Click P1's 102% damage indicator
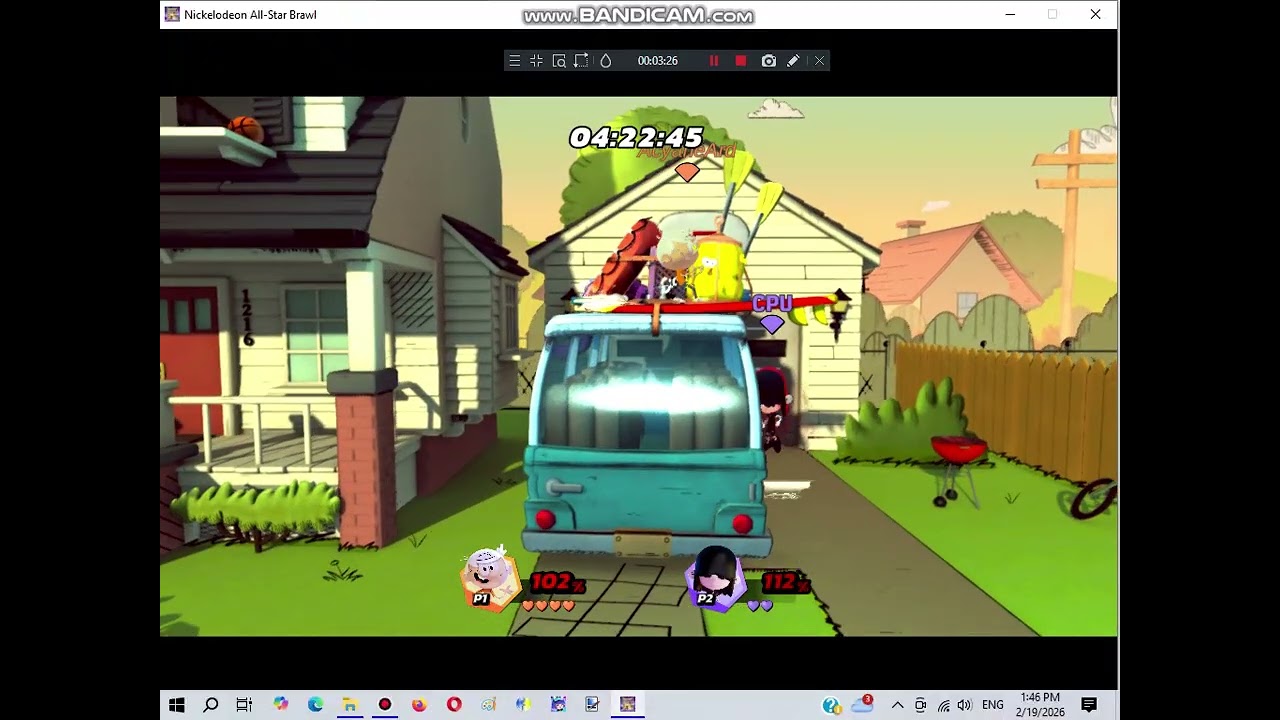Screen dimensions: 1280x720 557,582
